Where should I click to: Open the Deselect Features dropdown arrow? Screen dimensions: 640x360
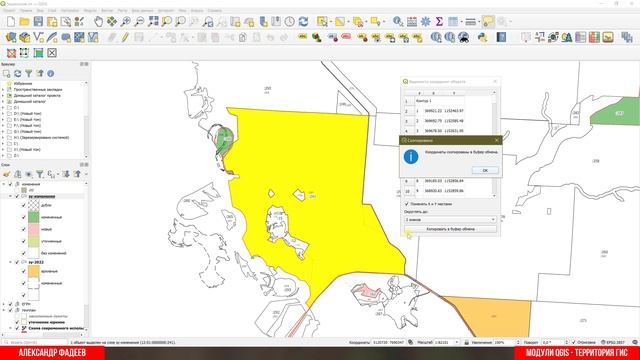tap(366, 21)
